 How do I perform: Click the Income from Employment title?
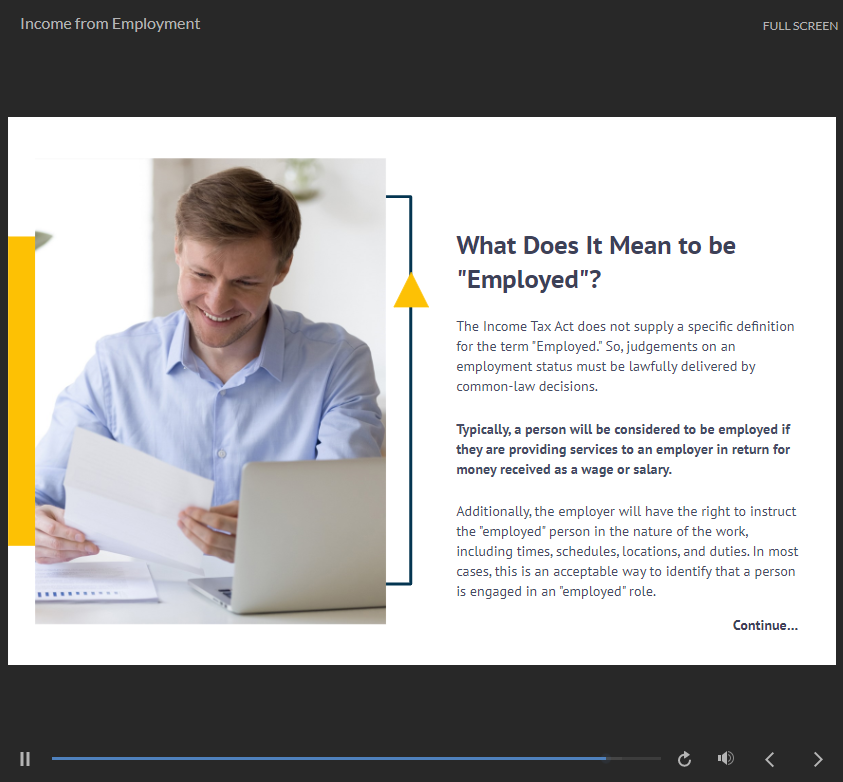coord(110,24)
